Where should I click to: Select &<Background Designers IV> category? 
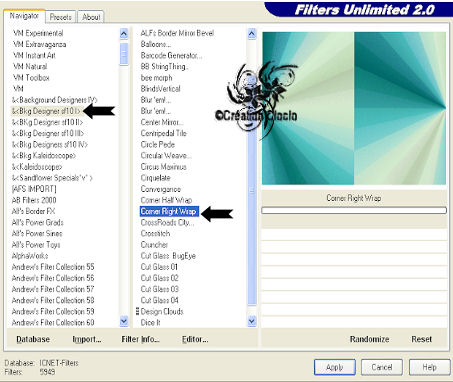[54, 100]
